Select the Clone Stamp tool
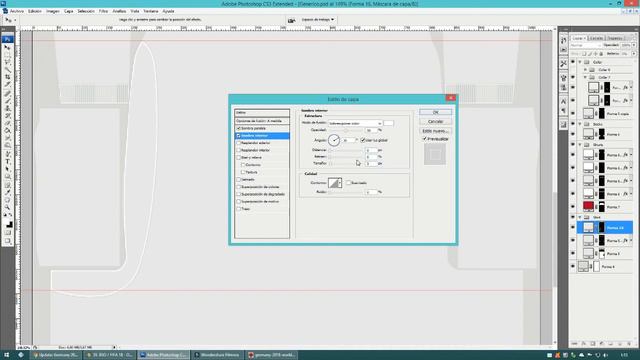Screen dimensions: 640x360 (7, 108)
